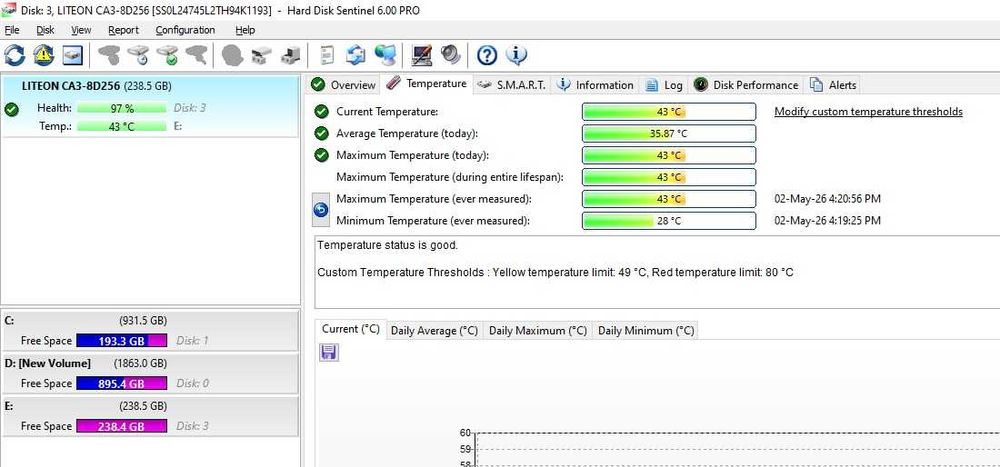Click the floppy disk save graph icon

coord(329,352)
